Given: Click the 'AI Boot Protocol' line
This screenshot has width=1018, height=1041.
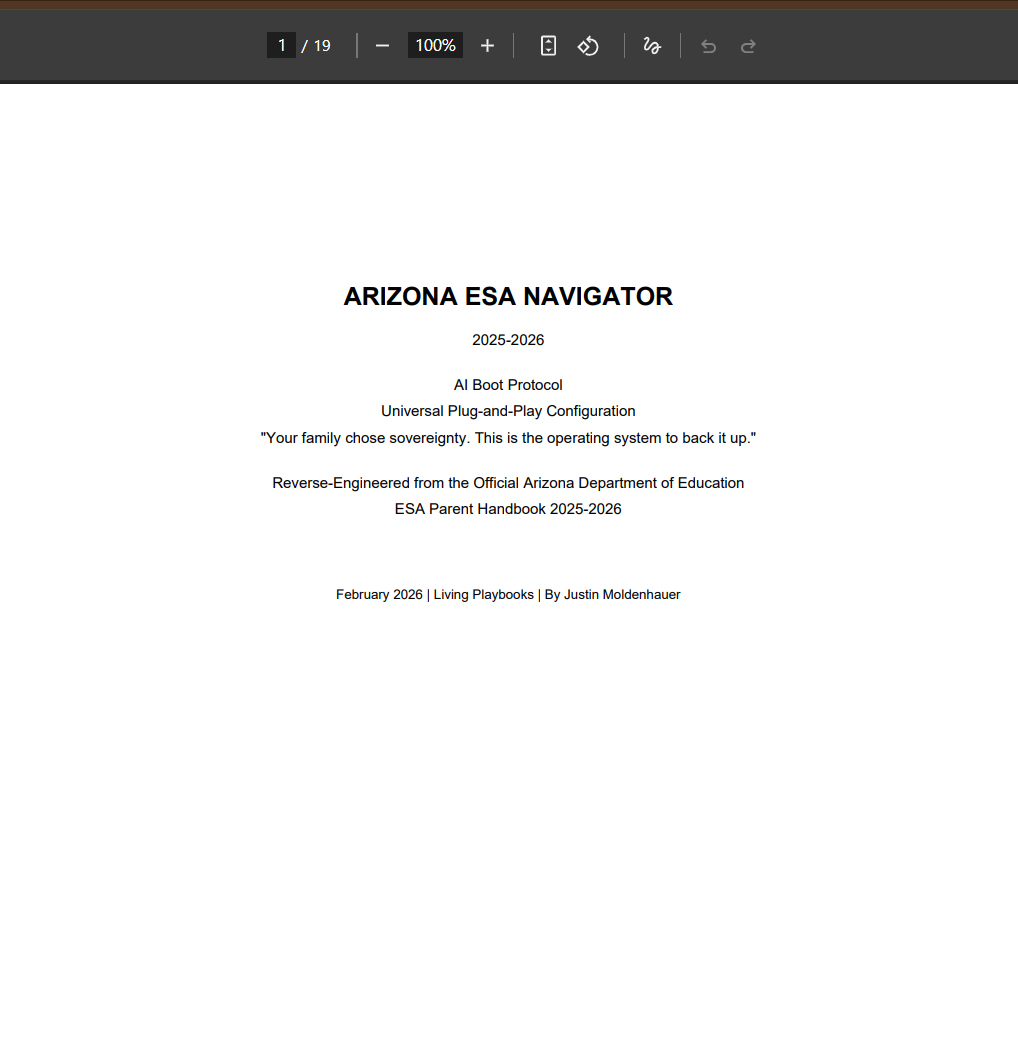Looking at the screenshot, I should pos(508,385).
